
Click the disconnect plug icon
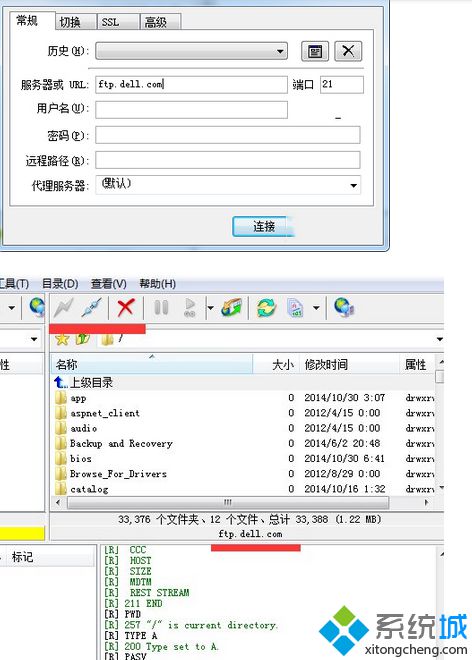coord(92,308)
